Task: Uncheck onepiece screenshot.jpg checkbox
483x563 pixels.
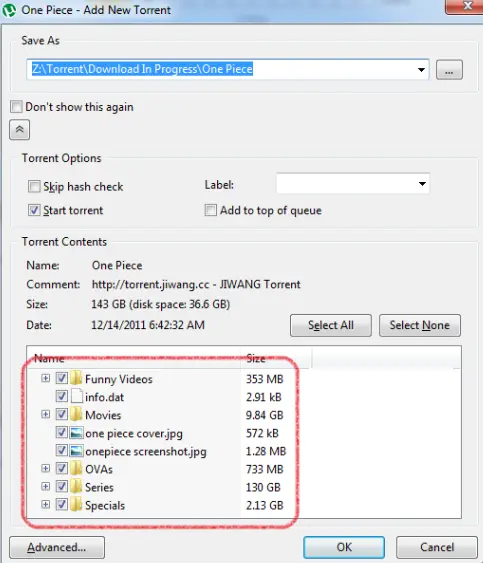Action: 62,450
